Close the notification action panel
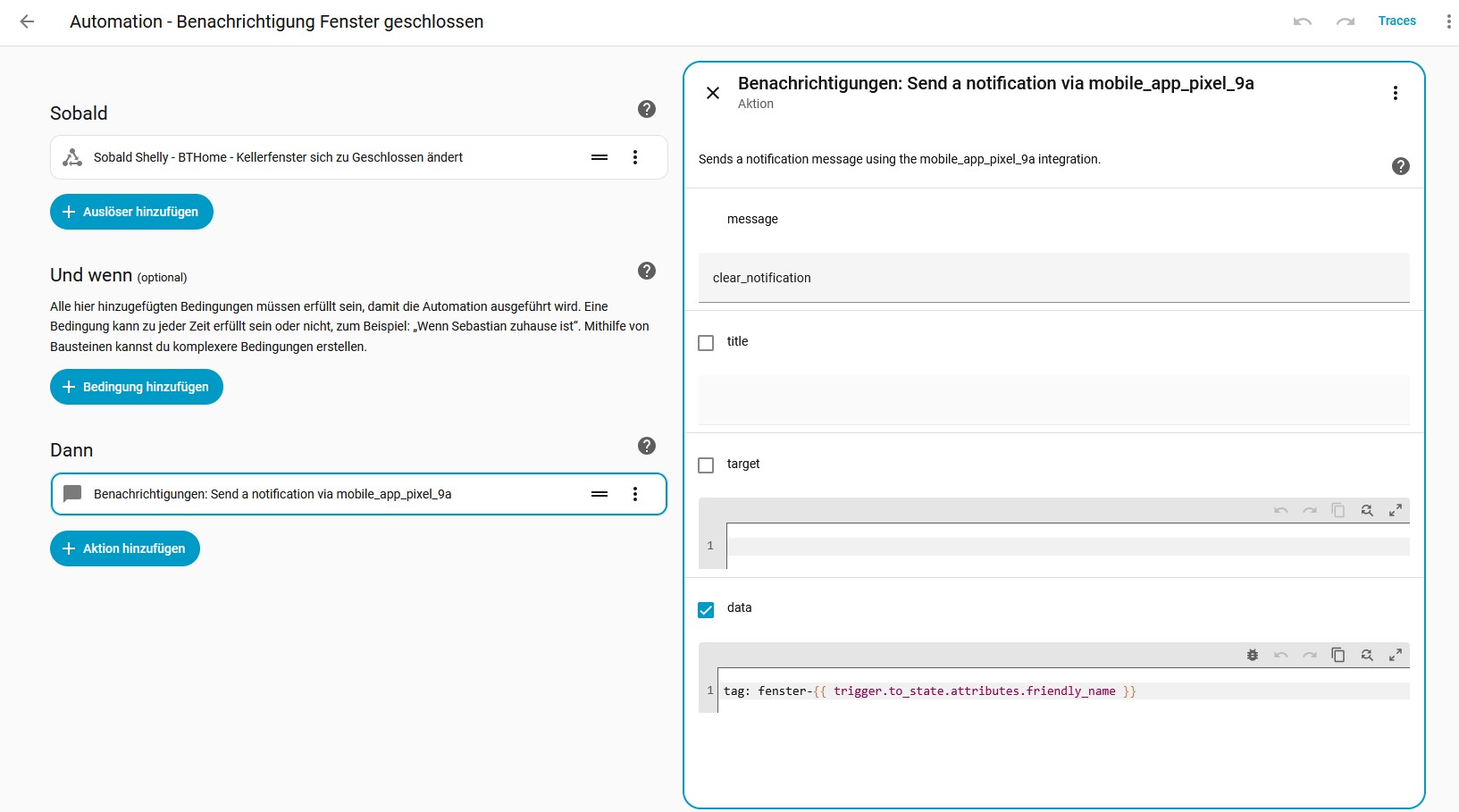Viewport: 1459px width, 812px height. click(x=713, y=93)
